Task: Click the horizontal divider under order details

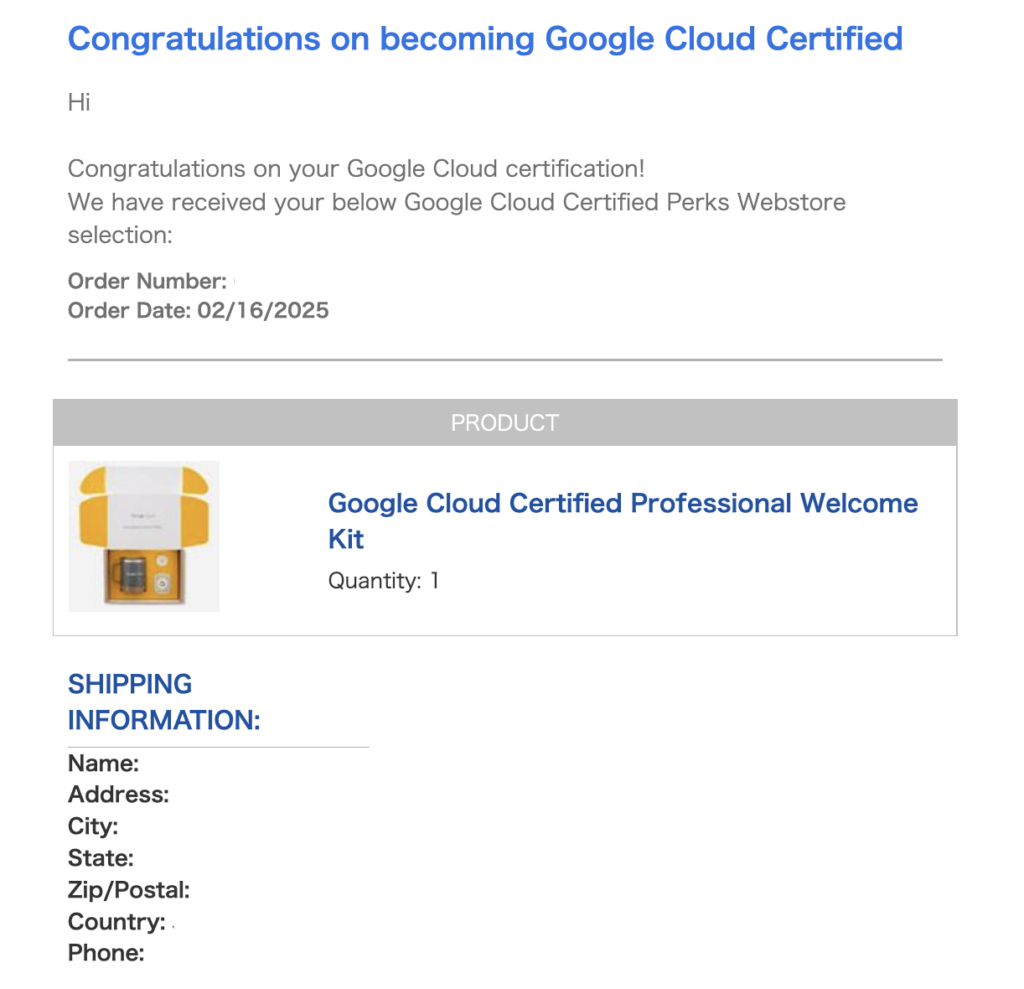Action: coord(505,359)
